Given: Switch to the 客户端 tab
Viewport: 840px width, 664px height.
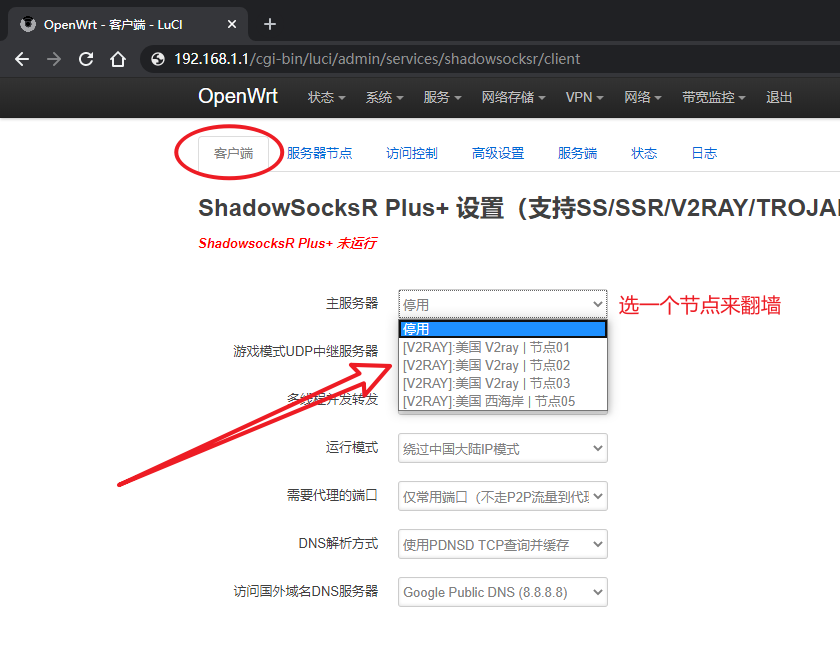Looking at the screenshot, I should pyautogui.click(x=233, y=154).
